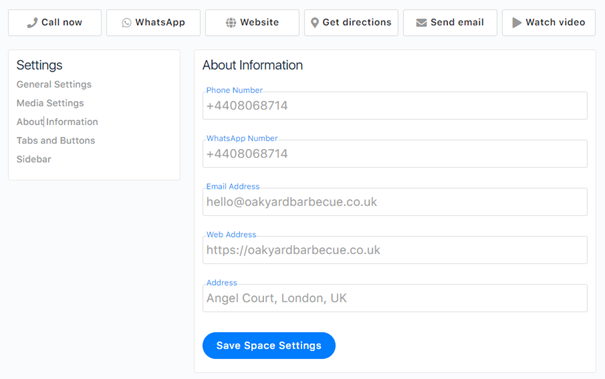Click the play triangle icon on Watch video

tap(517, 23)
